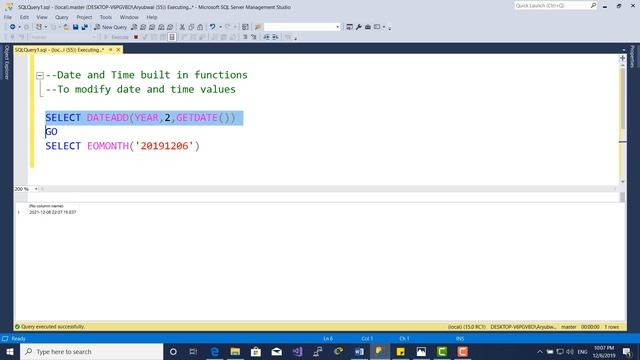
Task: Click the navigate backward toolbar icon
Action: [x=13, y=27]
